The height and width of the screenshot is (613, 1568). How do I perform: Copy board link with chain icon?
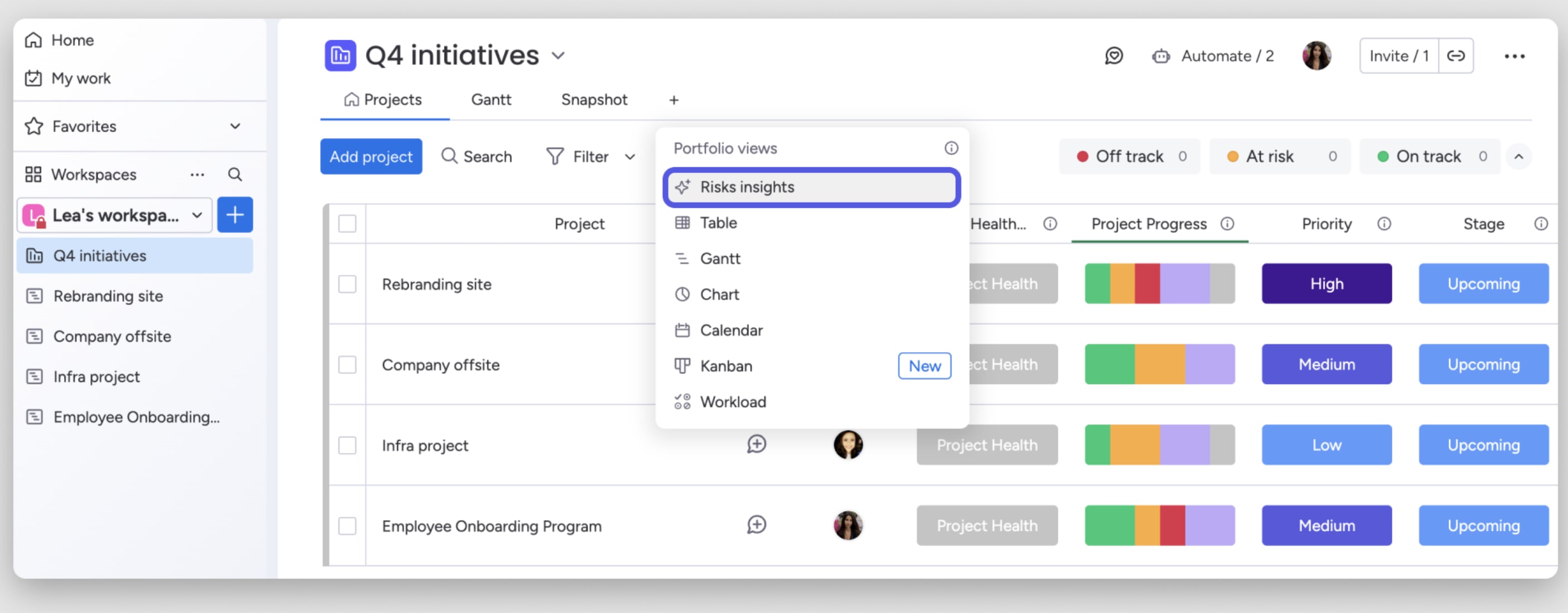[x=1456, y=56]
